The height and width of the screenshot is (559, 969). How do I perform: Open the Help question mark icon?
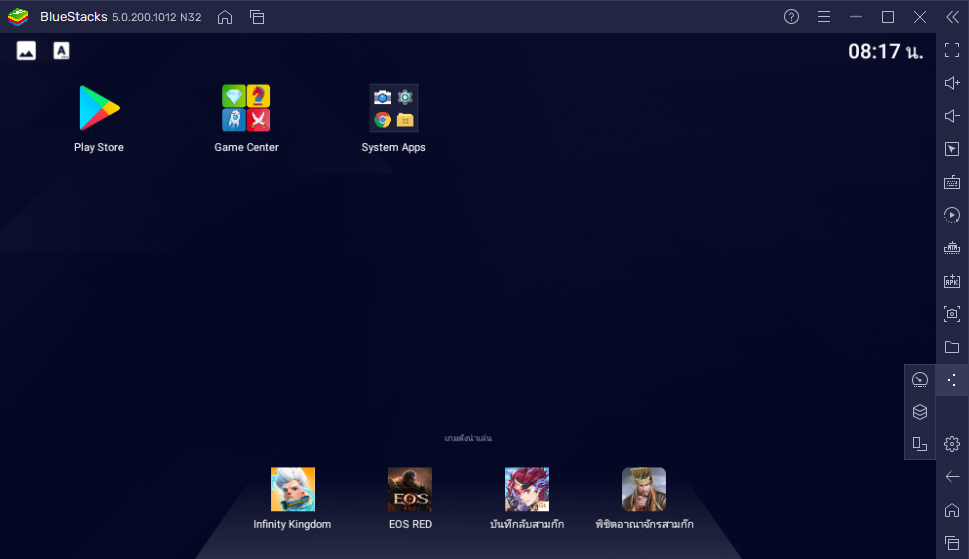pyautogui.click(x=791, y=17)
